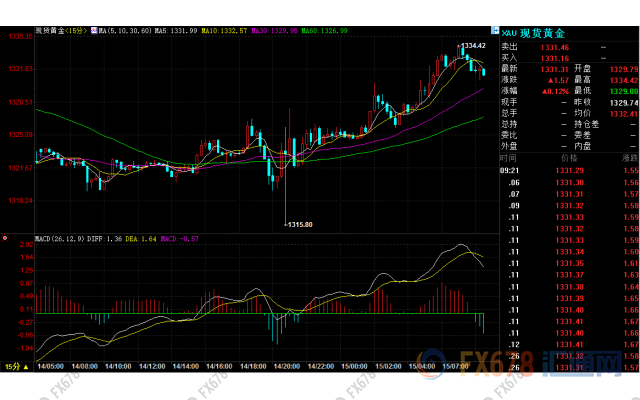Toggle the yellow MA10 line legend
Screen dimensions: 640x400
click(x=225, y=31)
